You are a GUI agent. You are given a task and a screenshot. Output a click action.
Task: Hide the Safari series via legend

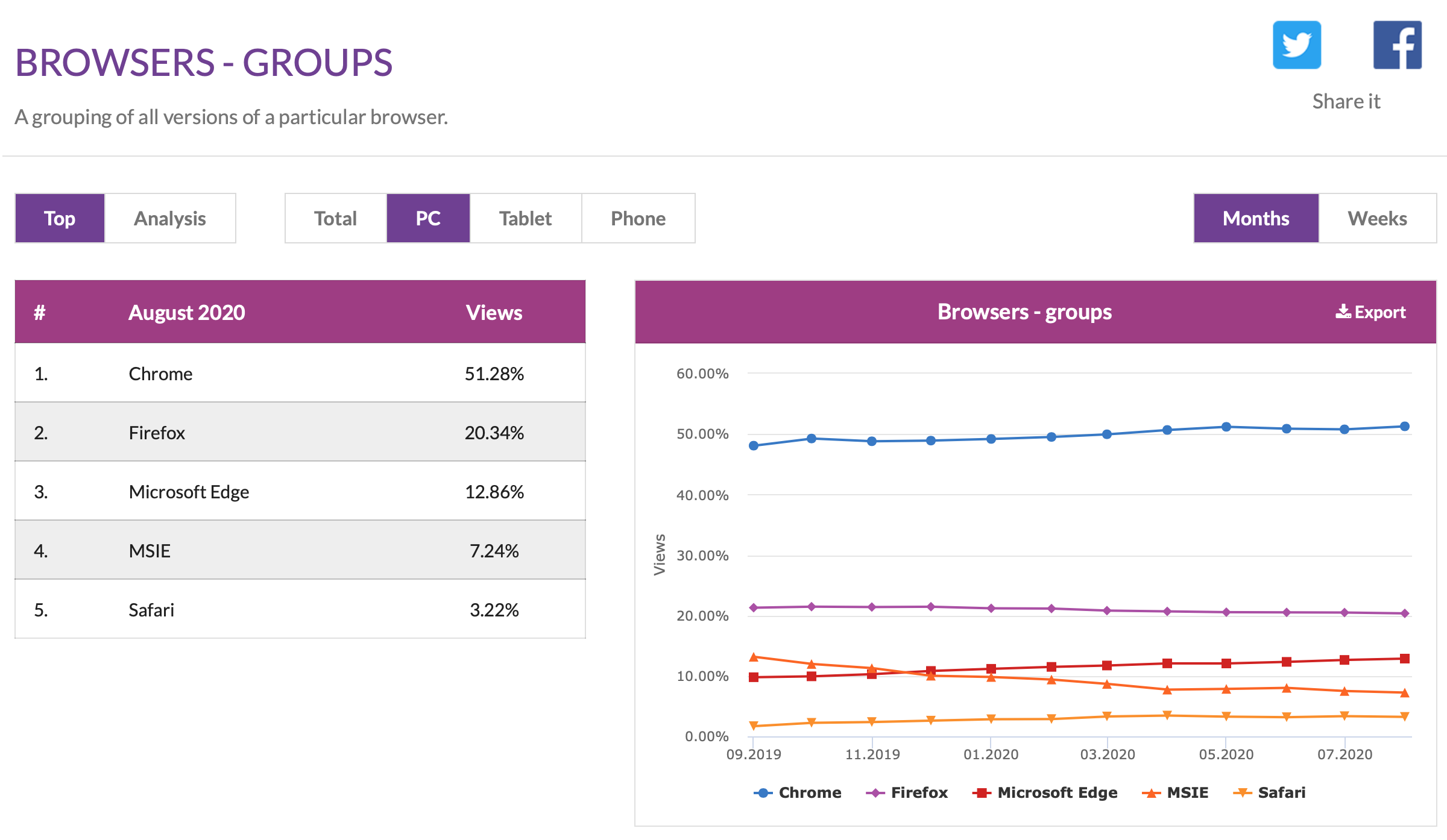tap(1269, 792)
